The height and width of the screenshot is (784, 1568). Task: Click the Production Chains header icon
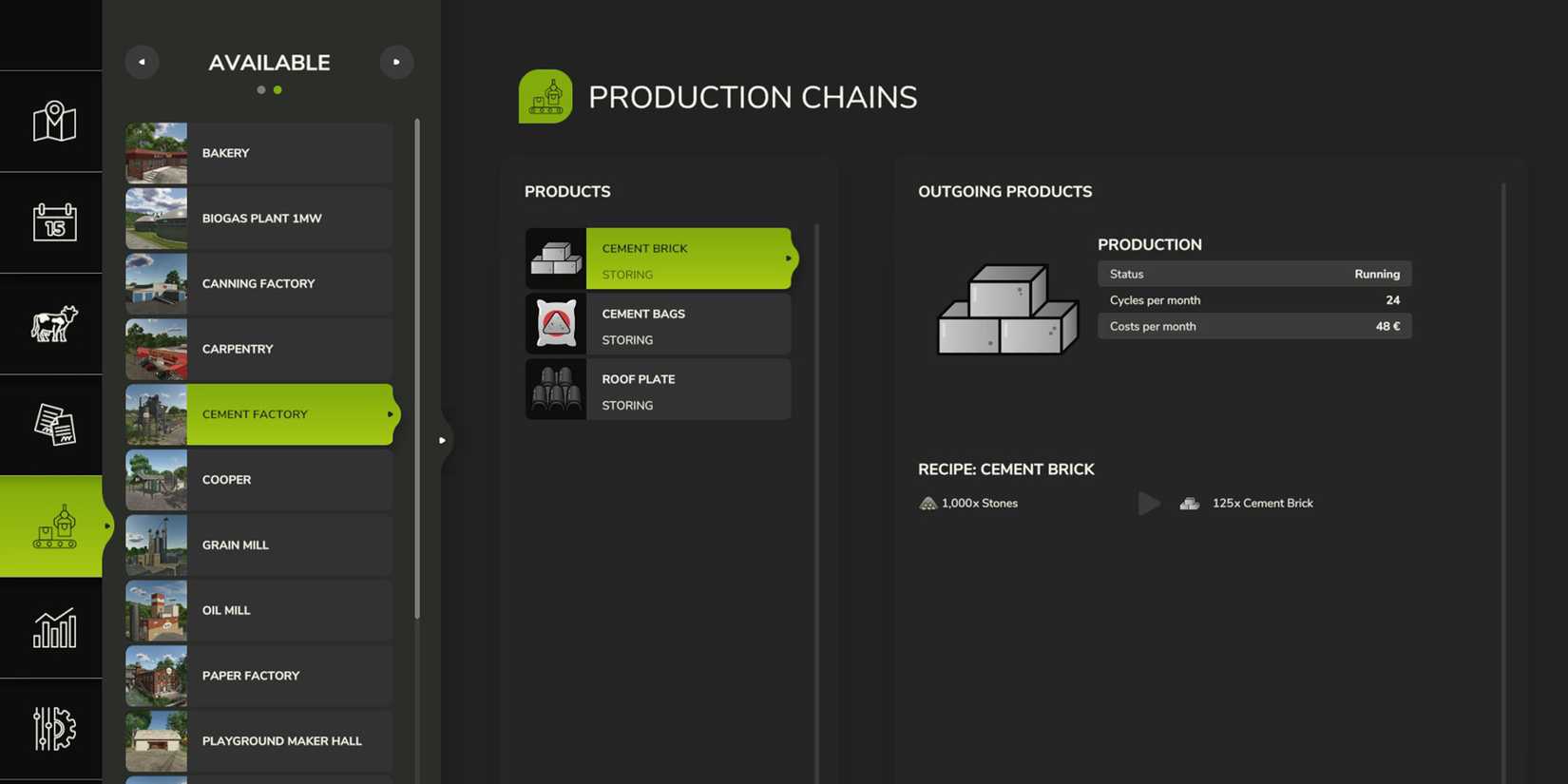point(545,97)
